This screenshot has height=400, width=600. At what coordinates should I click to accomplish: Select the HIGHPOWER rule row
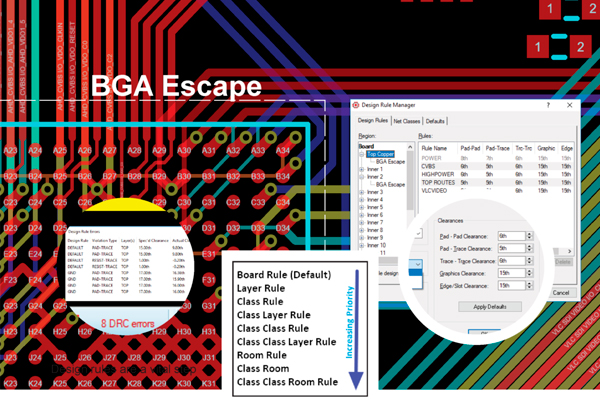tap(437, 172)
